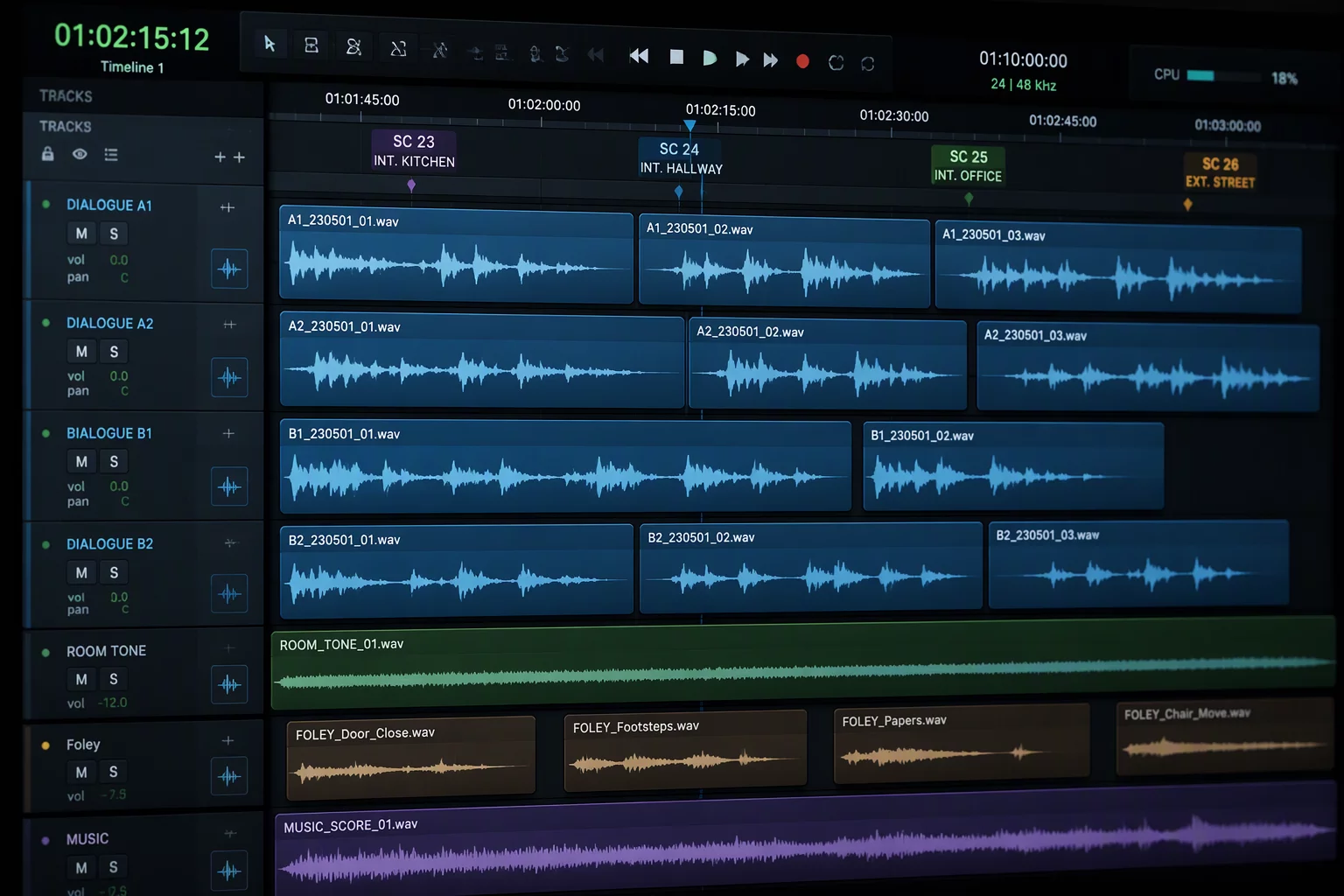
Task: Open waveform button on ROOM TONE track
Action: [x=229, y=684]
